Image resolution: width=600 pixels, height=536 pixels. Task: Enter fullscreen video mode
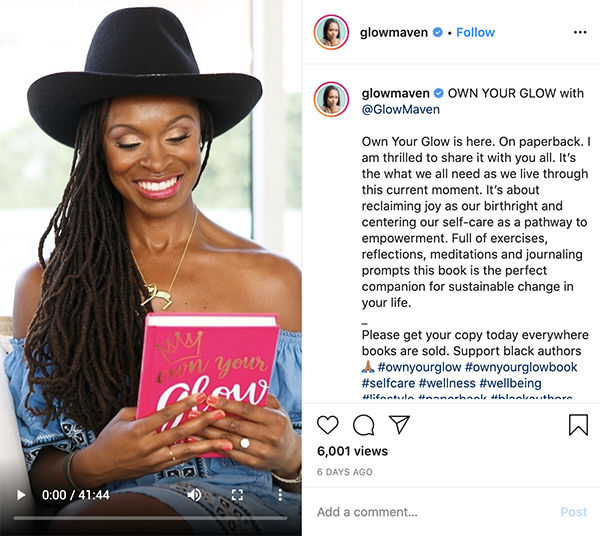click(237, 495)
